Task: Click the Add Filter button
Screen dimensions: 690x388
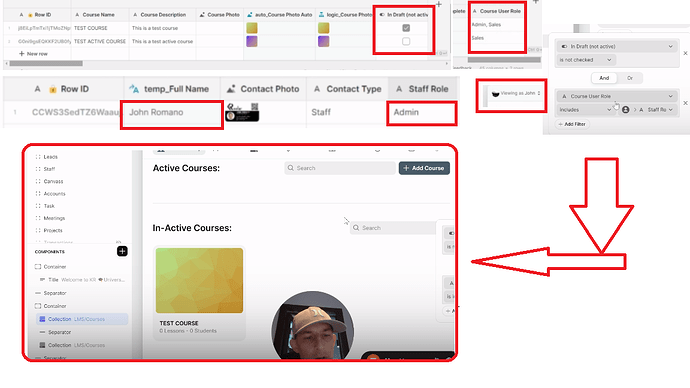Action: point(572,124)
